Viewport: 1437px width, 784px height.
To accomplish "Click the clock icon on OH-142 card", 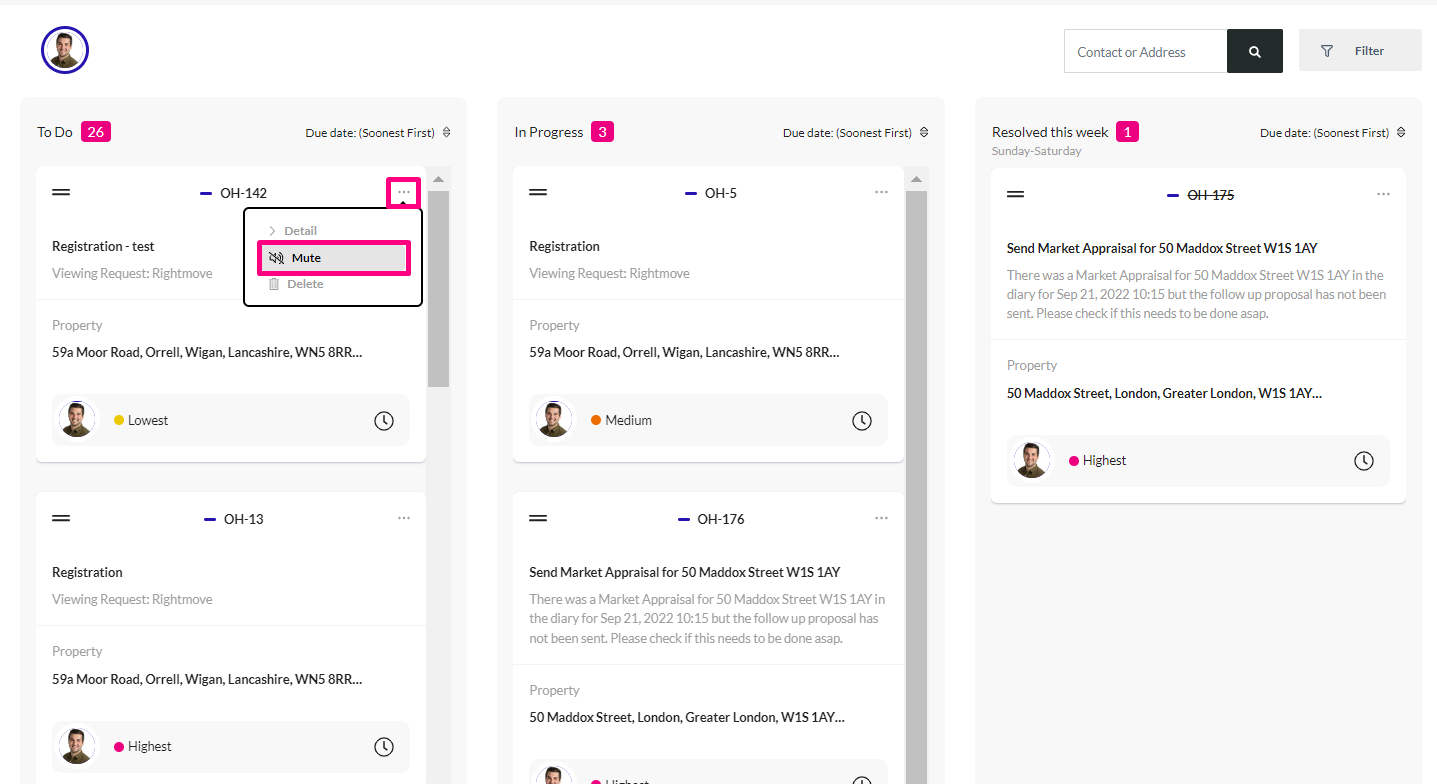I will pyautogui.click(x=384, y=421).
